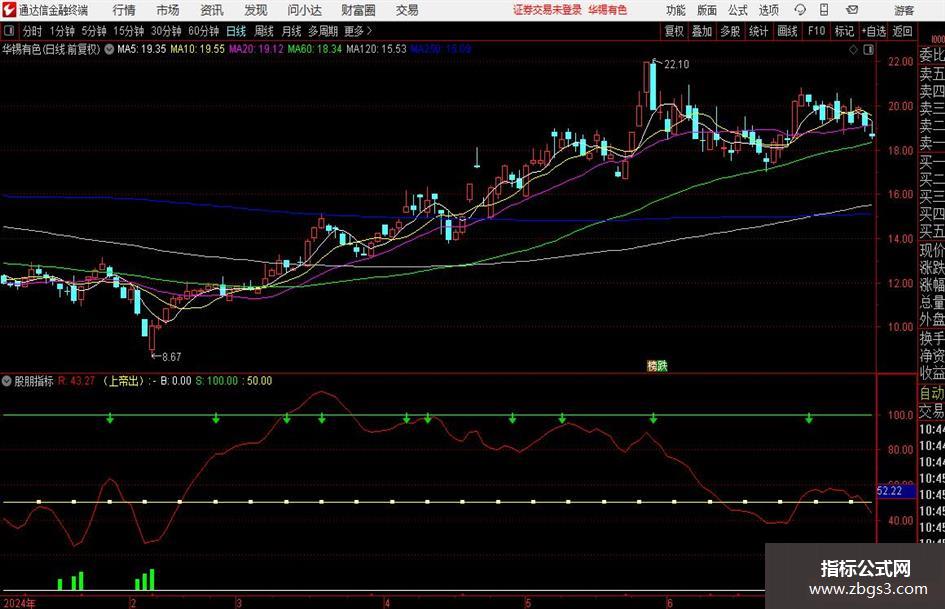Click the 画线 drawing toolbar button
This screenshot has width=945, height=609.
click(787, 31)
